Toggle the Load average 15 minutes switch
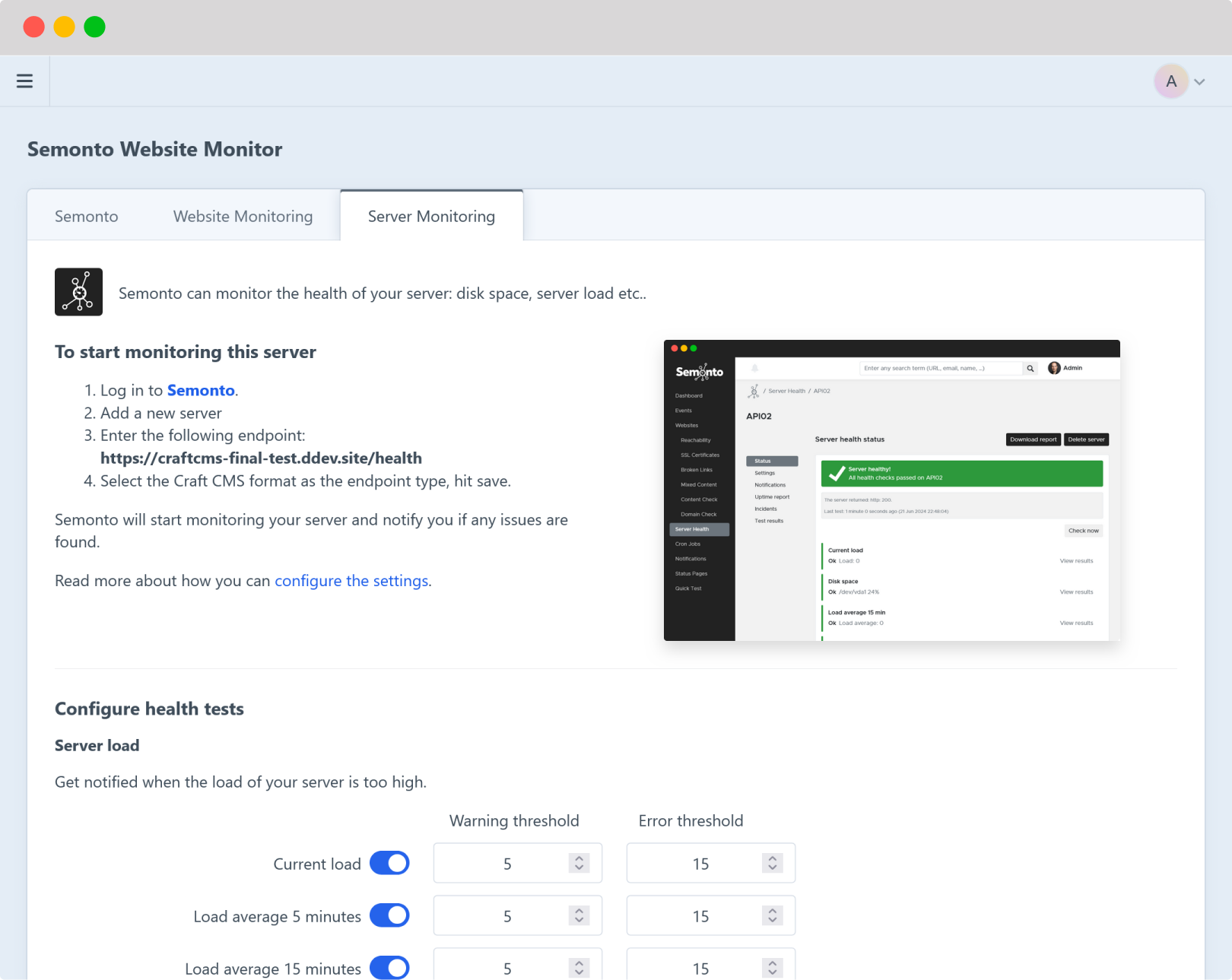This screenshot has width=1232, height=980. tap(389, 968)
